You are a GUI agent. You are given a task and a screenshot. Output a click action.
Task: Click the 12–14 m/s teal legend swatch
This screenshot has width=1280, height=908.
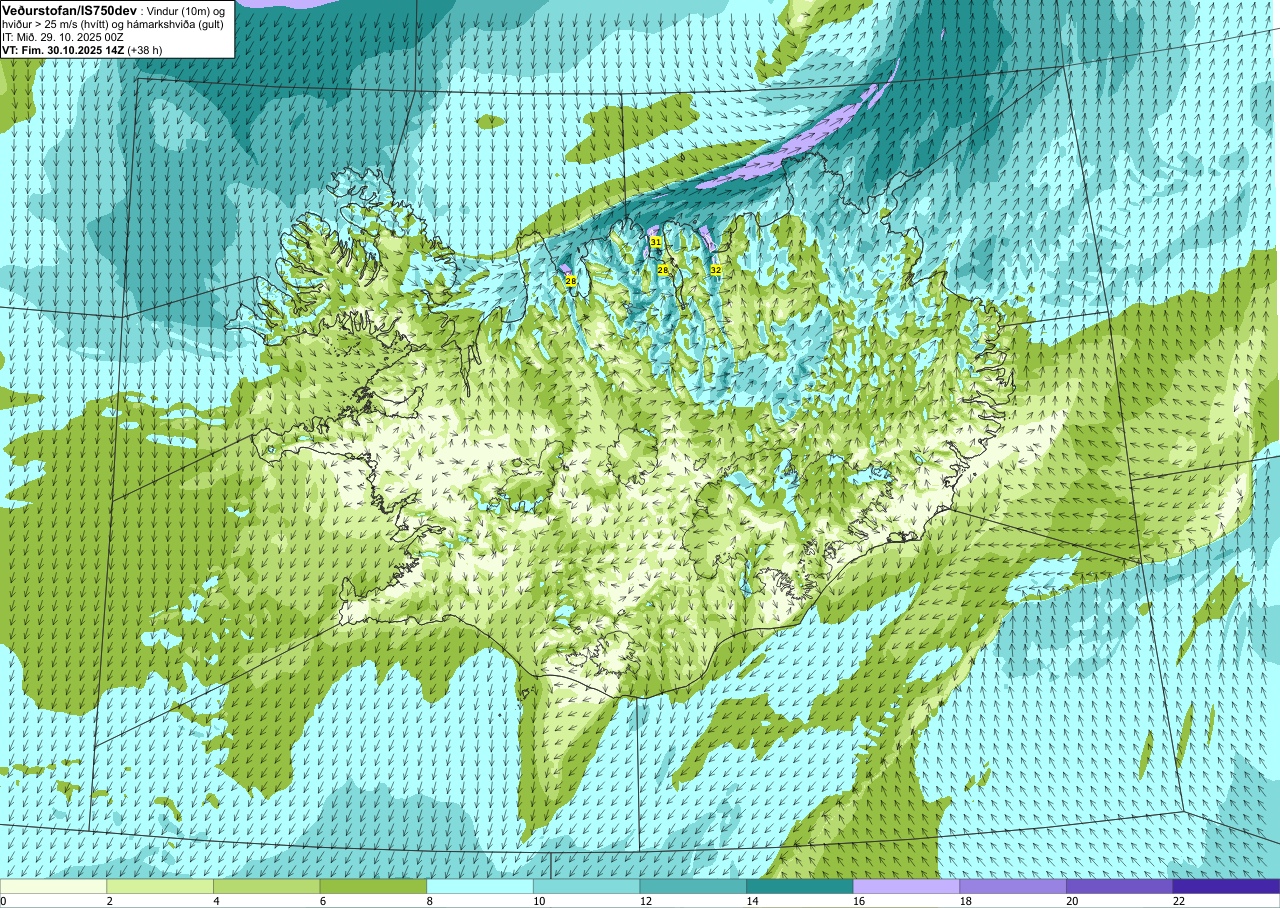tap(693, 886)
